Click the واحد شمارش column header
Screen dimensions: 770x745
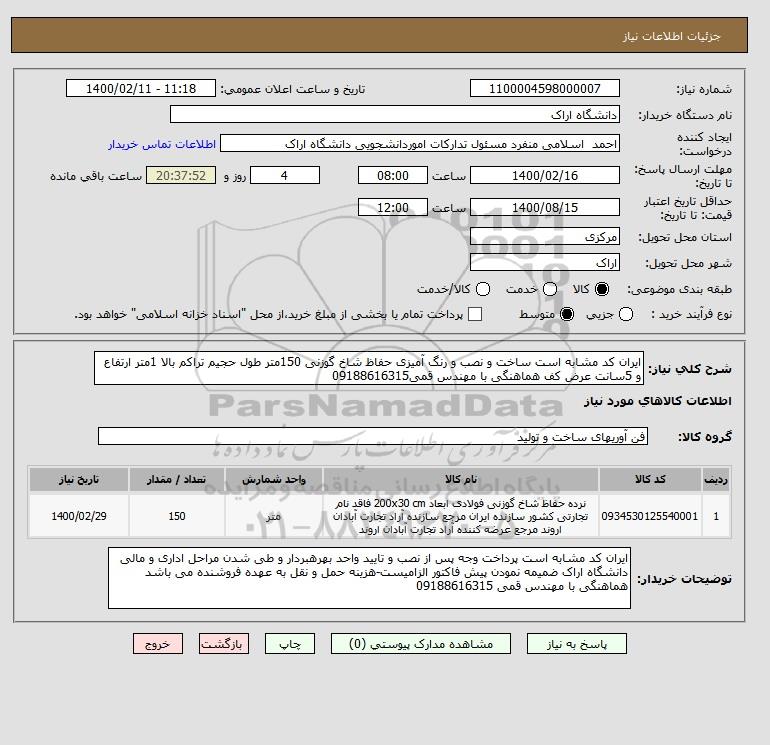click(274, 479)
